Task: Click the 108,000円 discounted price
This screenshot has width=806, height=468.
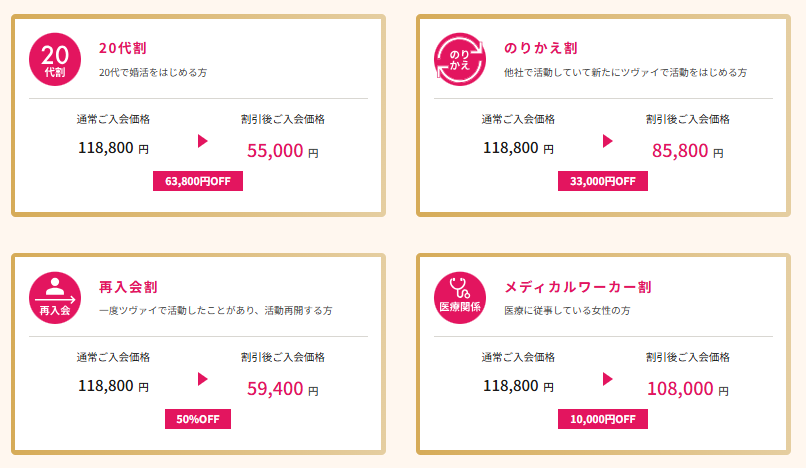Action: (687, 389)
